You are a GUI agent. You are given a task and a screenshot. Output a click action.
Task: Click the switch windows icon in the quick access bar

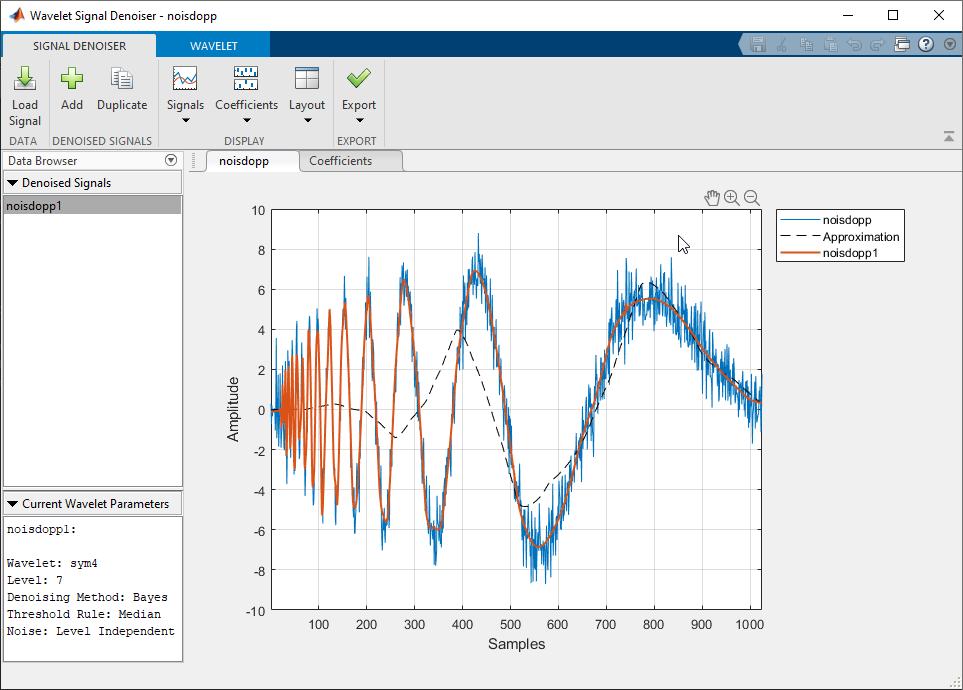click(x=902, y=44)
